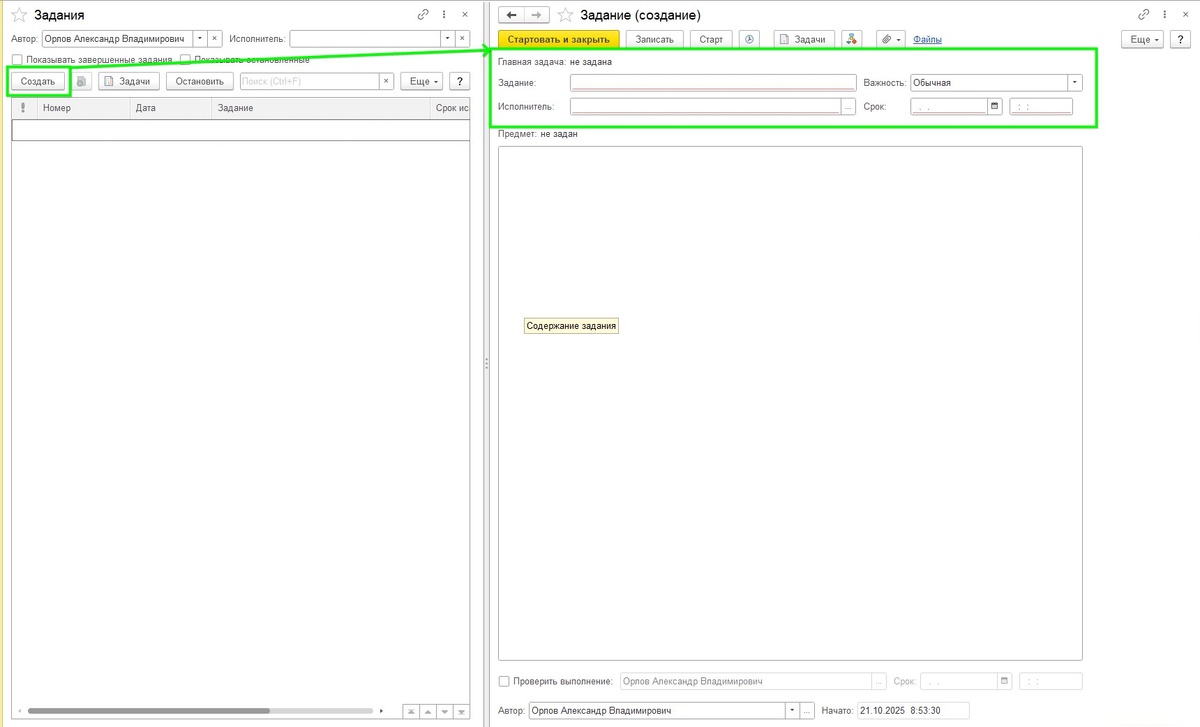The height and width of the screenshot is (727, 1200).
Task: Open Задачи in the Задание (создание) toolbar
Action: (x=804, y=39)
